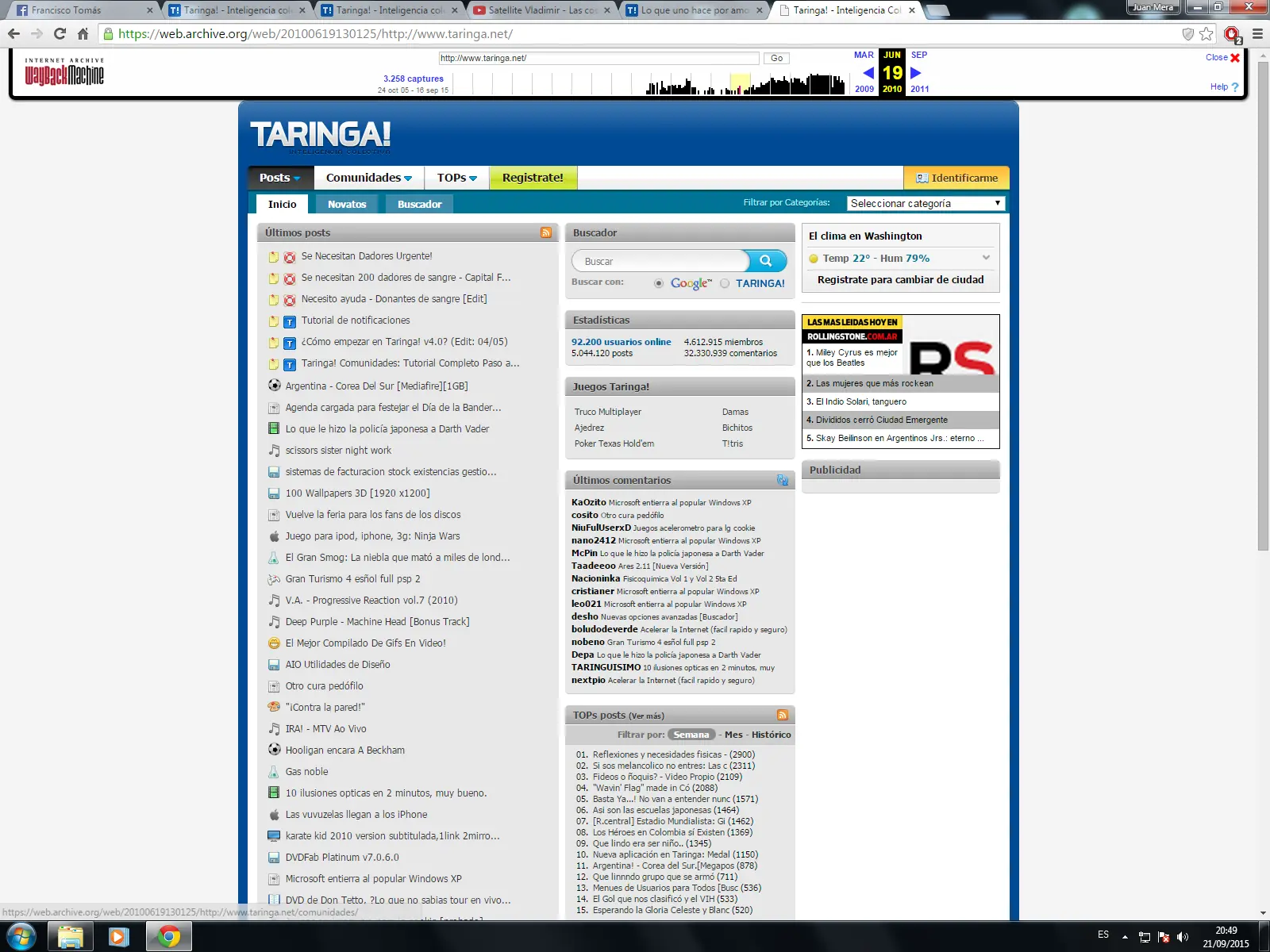The image size is (1270, 952).
Task: Open the 'Truco Multiplayer' game link
Action: pos(608,412)
